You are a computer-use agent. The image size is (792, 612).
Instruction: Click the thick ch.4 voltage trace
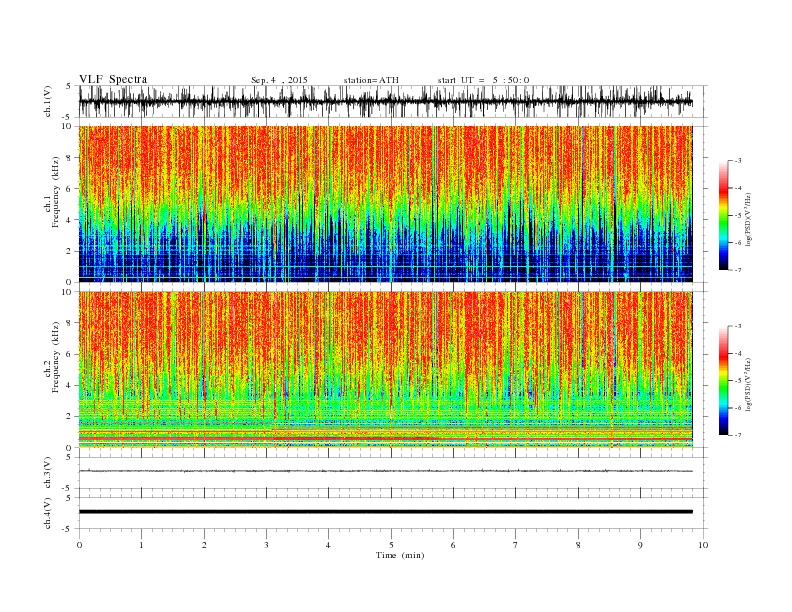tap(386, 512)
